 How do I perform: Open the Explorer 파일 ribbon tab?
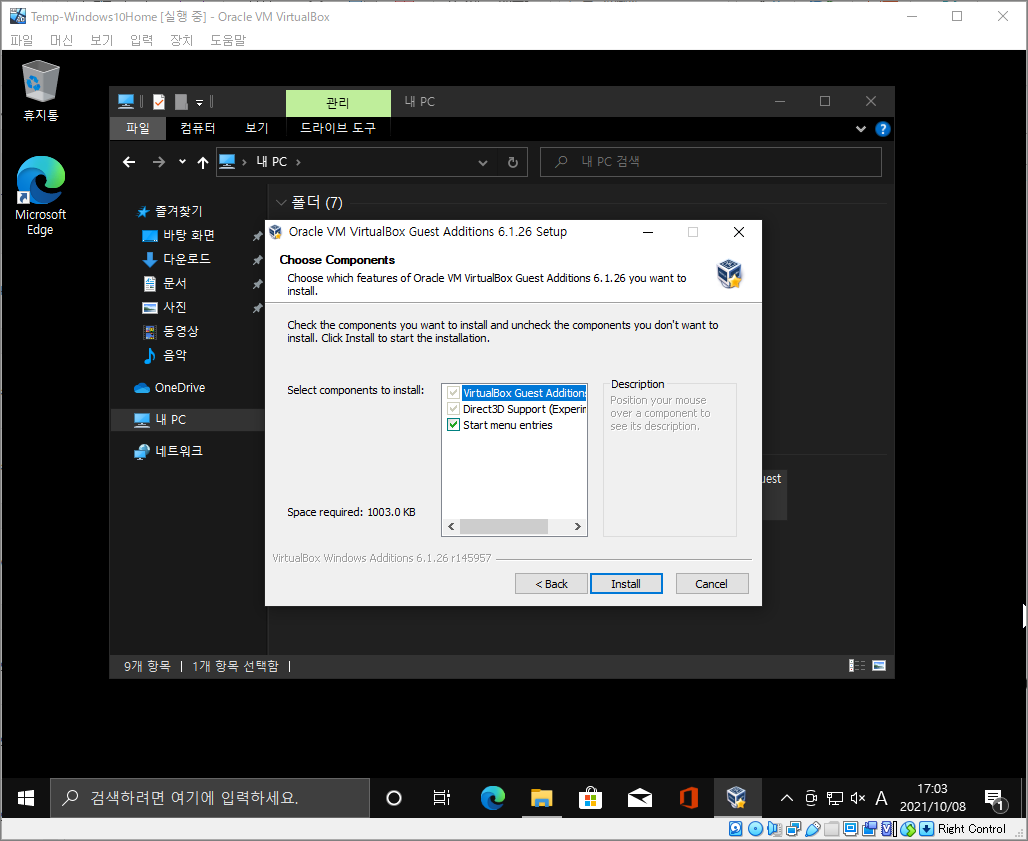pyautogui.click(x=138, y=128)
